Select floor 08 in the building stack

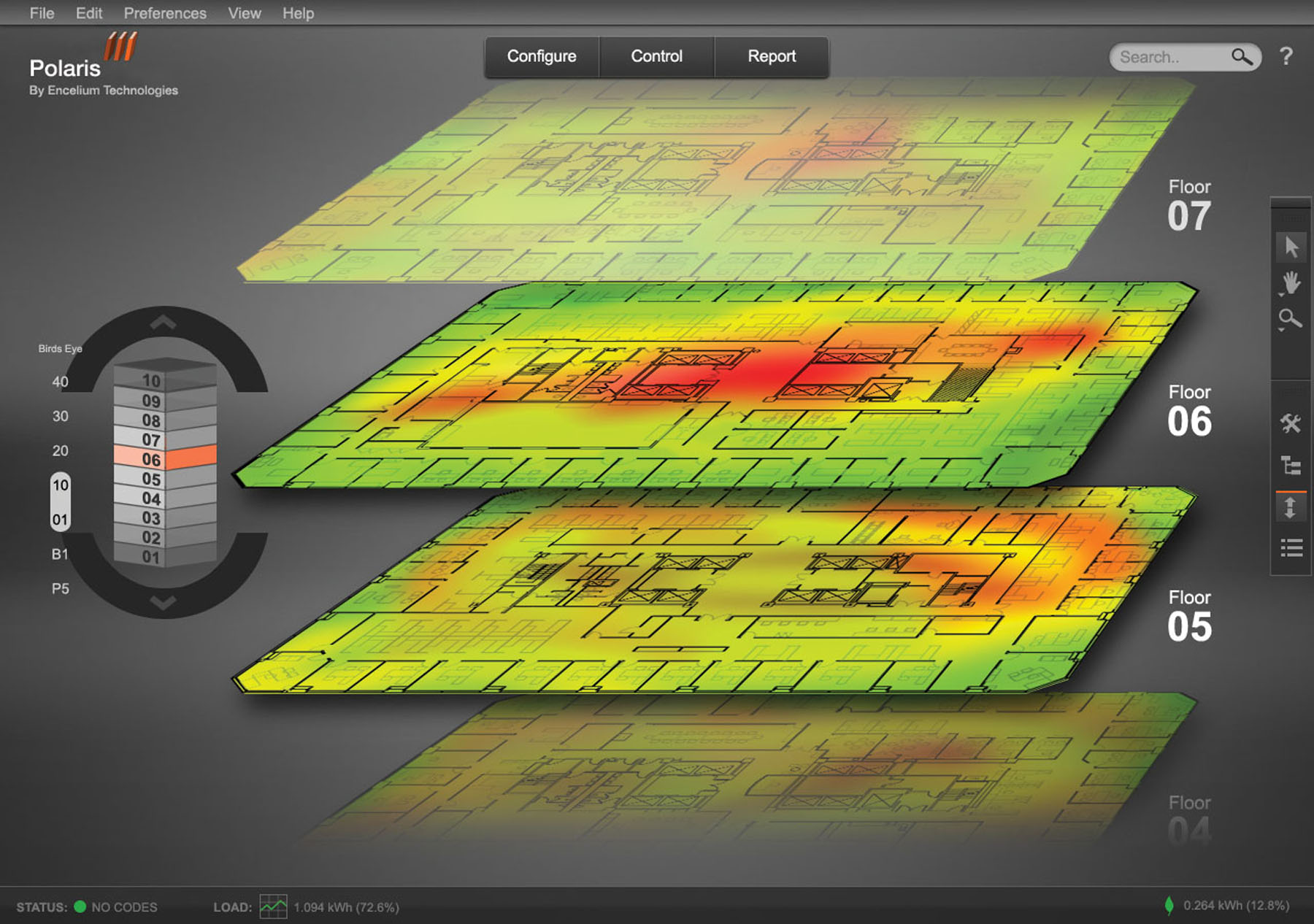pos(152,420)
